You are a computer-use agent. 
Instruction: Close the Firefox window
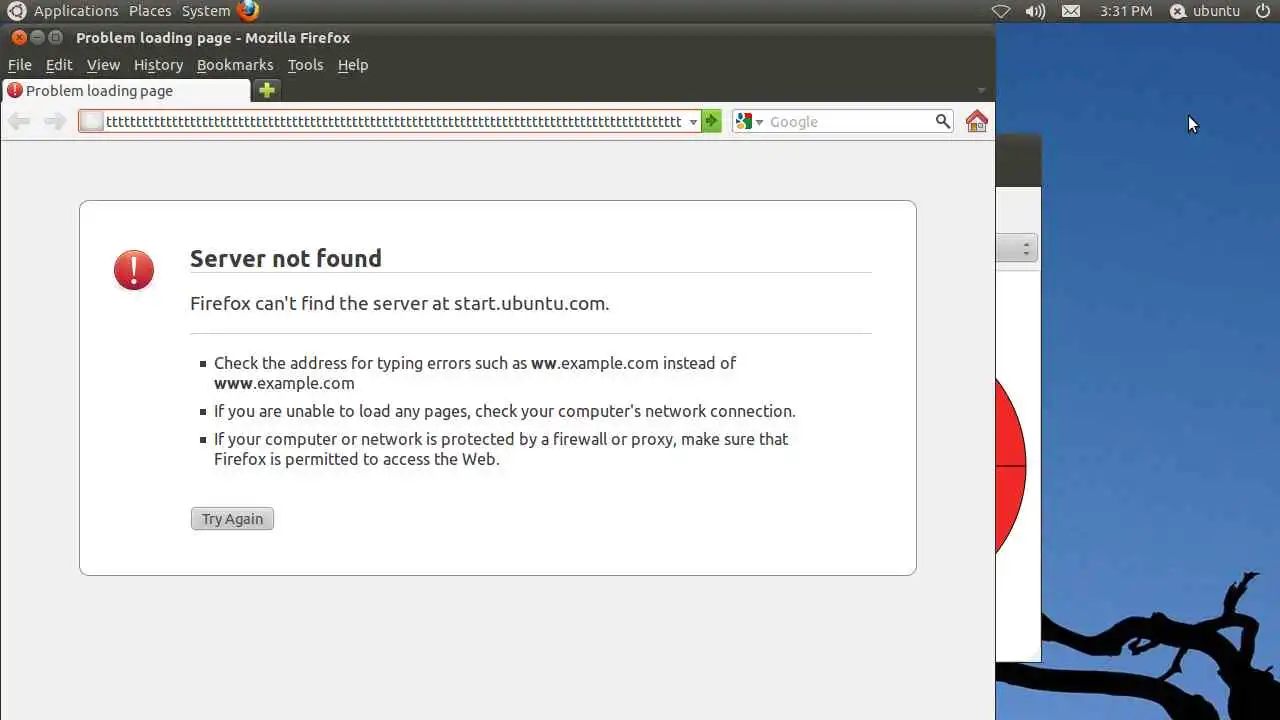[19, 38]
